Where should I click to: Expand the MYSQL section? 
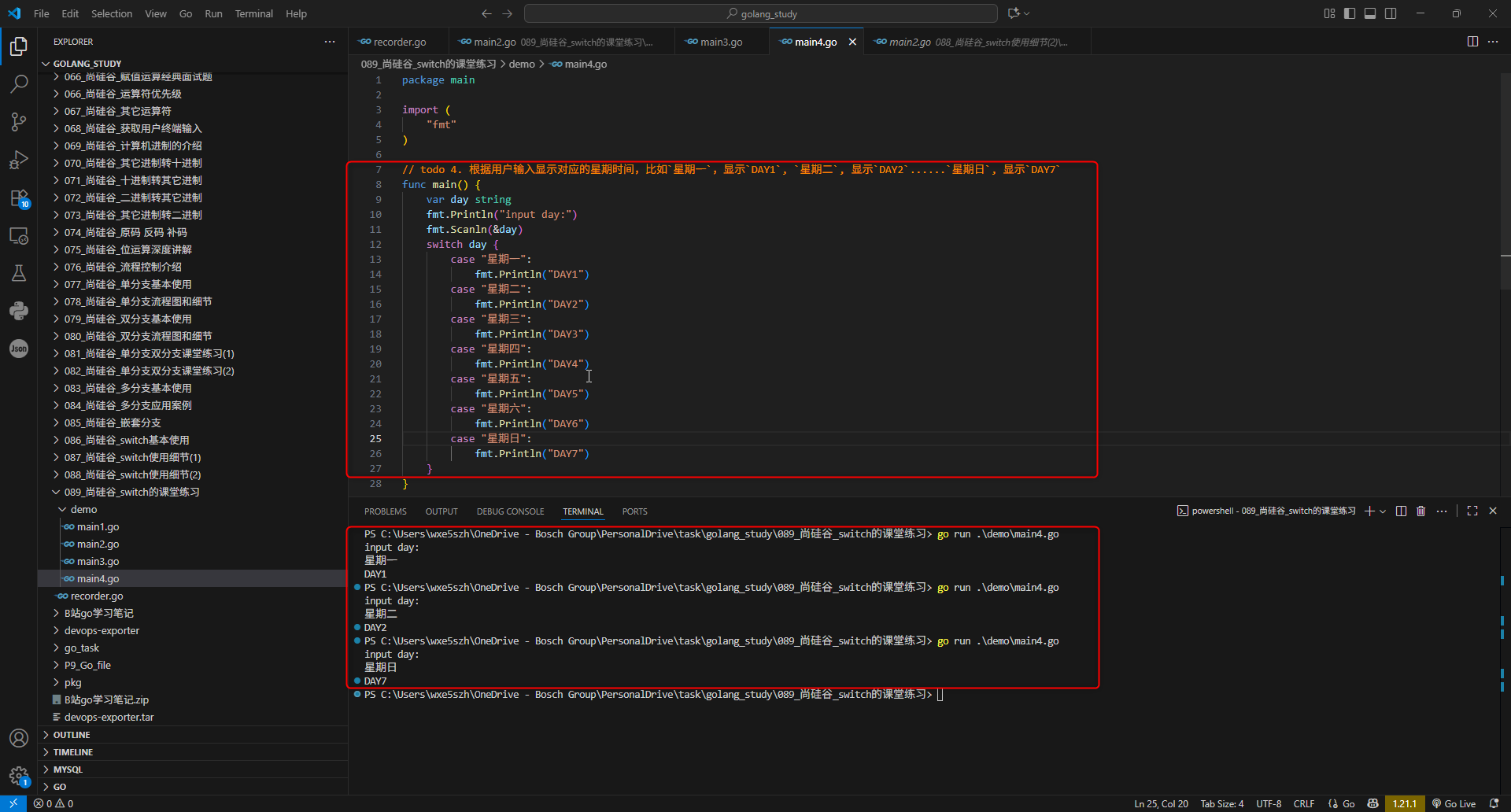[193, 770]
